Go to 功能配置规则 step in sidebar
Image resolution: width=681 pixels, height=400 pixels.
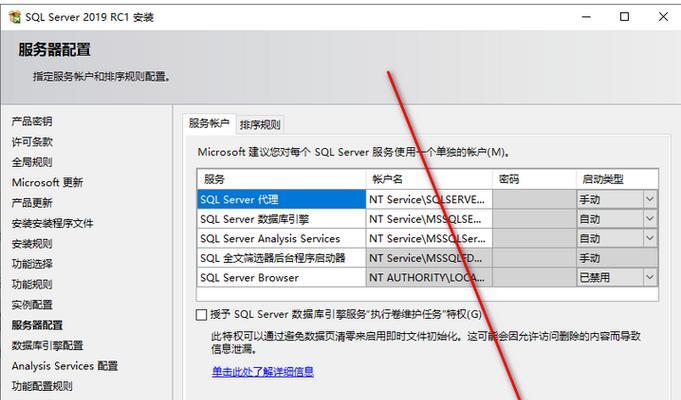tap(42, 386)
